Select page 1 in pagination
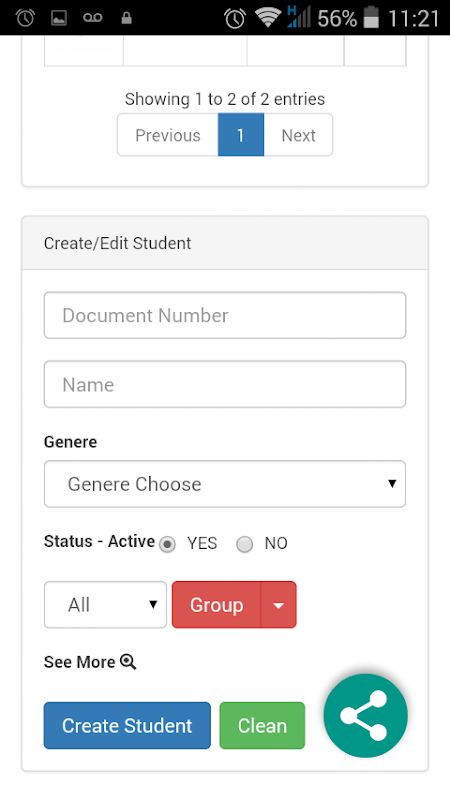Image resolution: width=450 pixels, height=800 pixels. click(241, 135)
